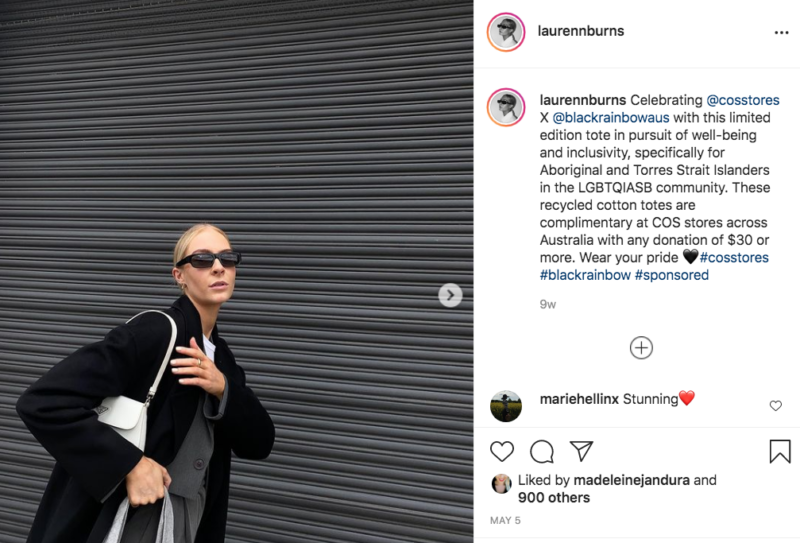Image resolution: width=800 pixels, height=543 pixels.
Task: View madeleinejandura's profile from likes
Action: pos(631,480)
